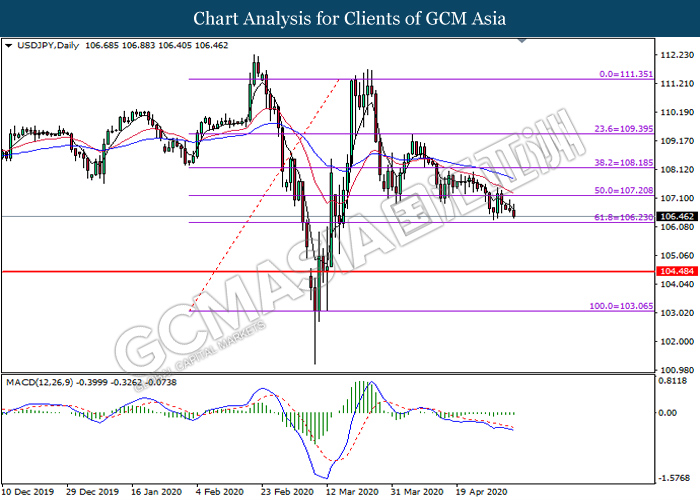Viewport: 700px width, 500px height.
Task: Click the Fibonacci label 0.0=111.351
Action: pyautogui.click(x=626, y=74)
